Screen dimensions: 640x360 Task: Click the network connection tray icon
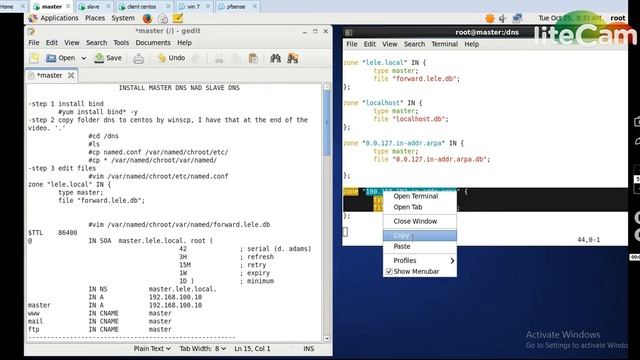[x=517, y=18]
